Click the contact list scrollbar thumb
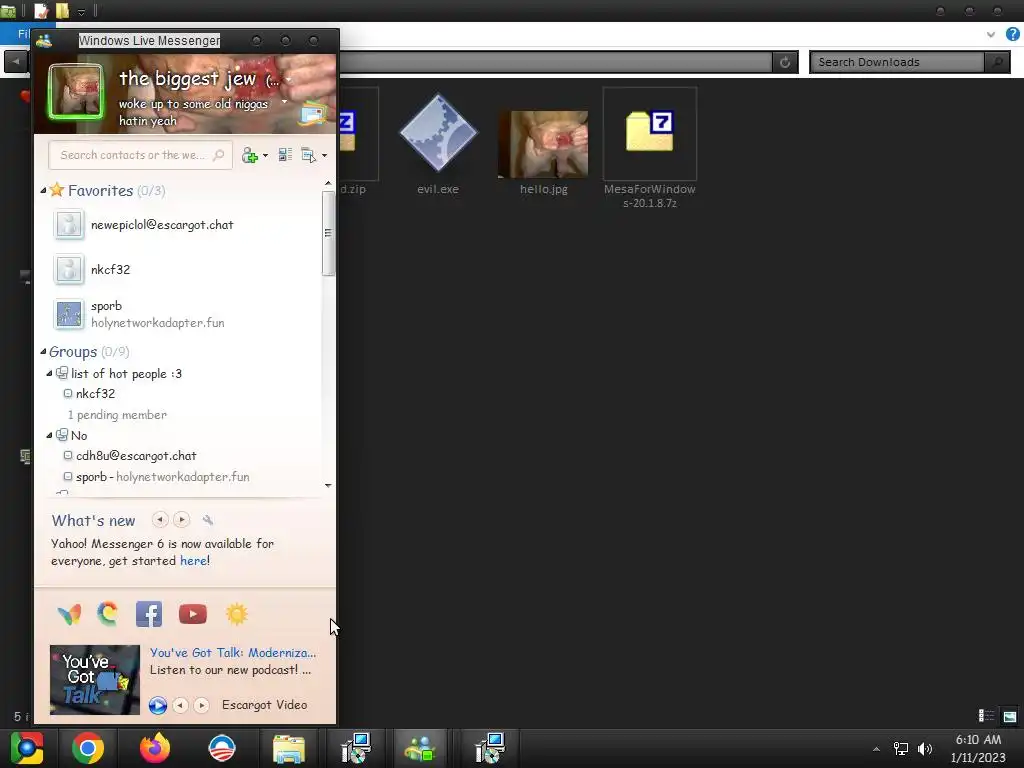The width and height of the screenshot is (1024, 768). coord(328,233)
